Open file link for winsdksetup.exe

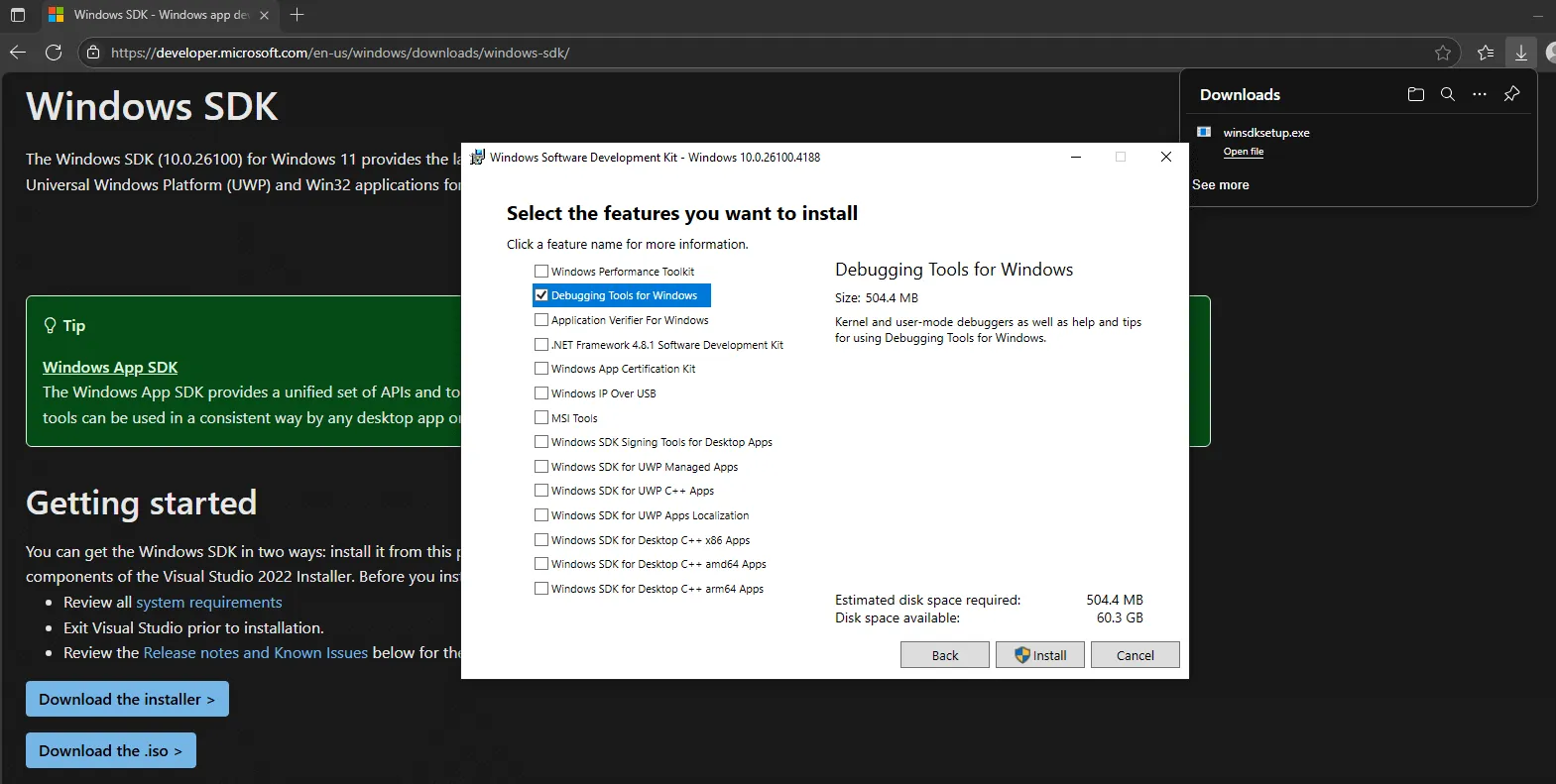1243,152
